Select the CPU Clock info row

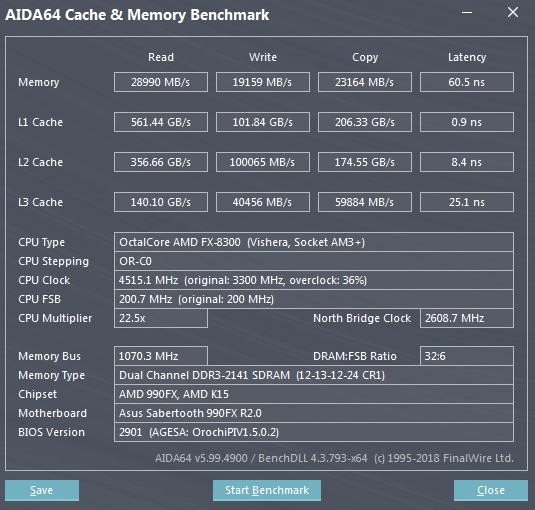[314, 280]
